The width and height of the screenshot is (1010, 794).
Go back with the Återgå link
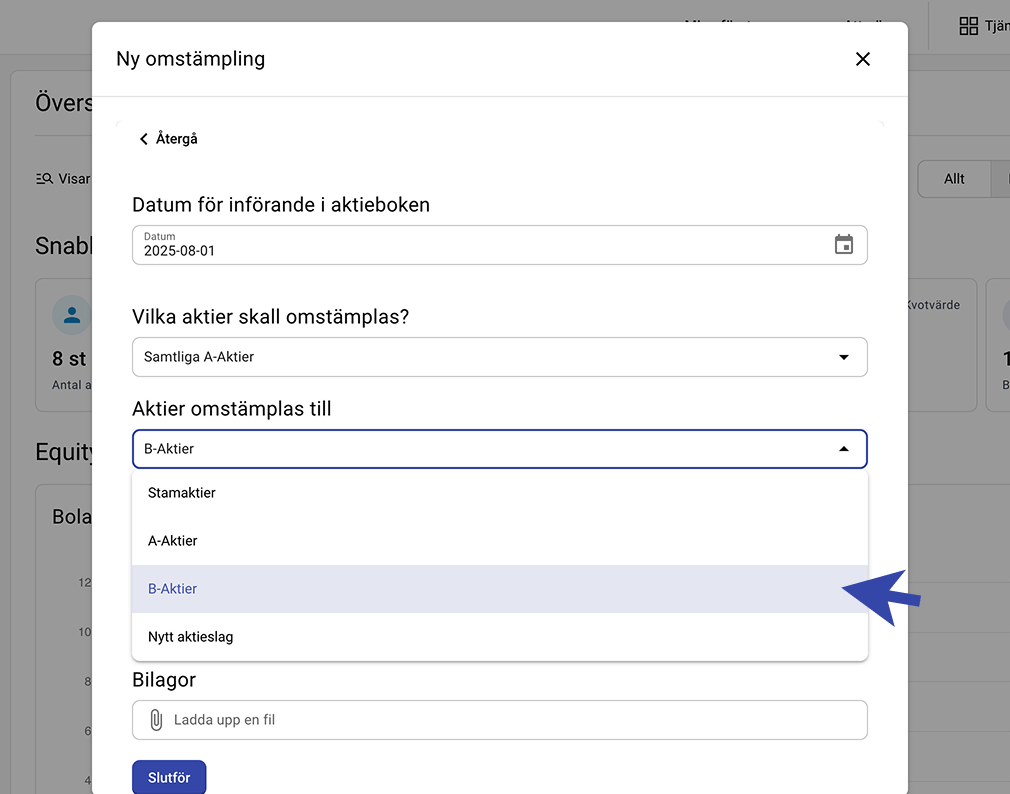click(x=169, y=138)
